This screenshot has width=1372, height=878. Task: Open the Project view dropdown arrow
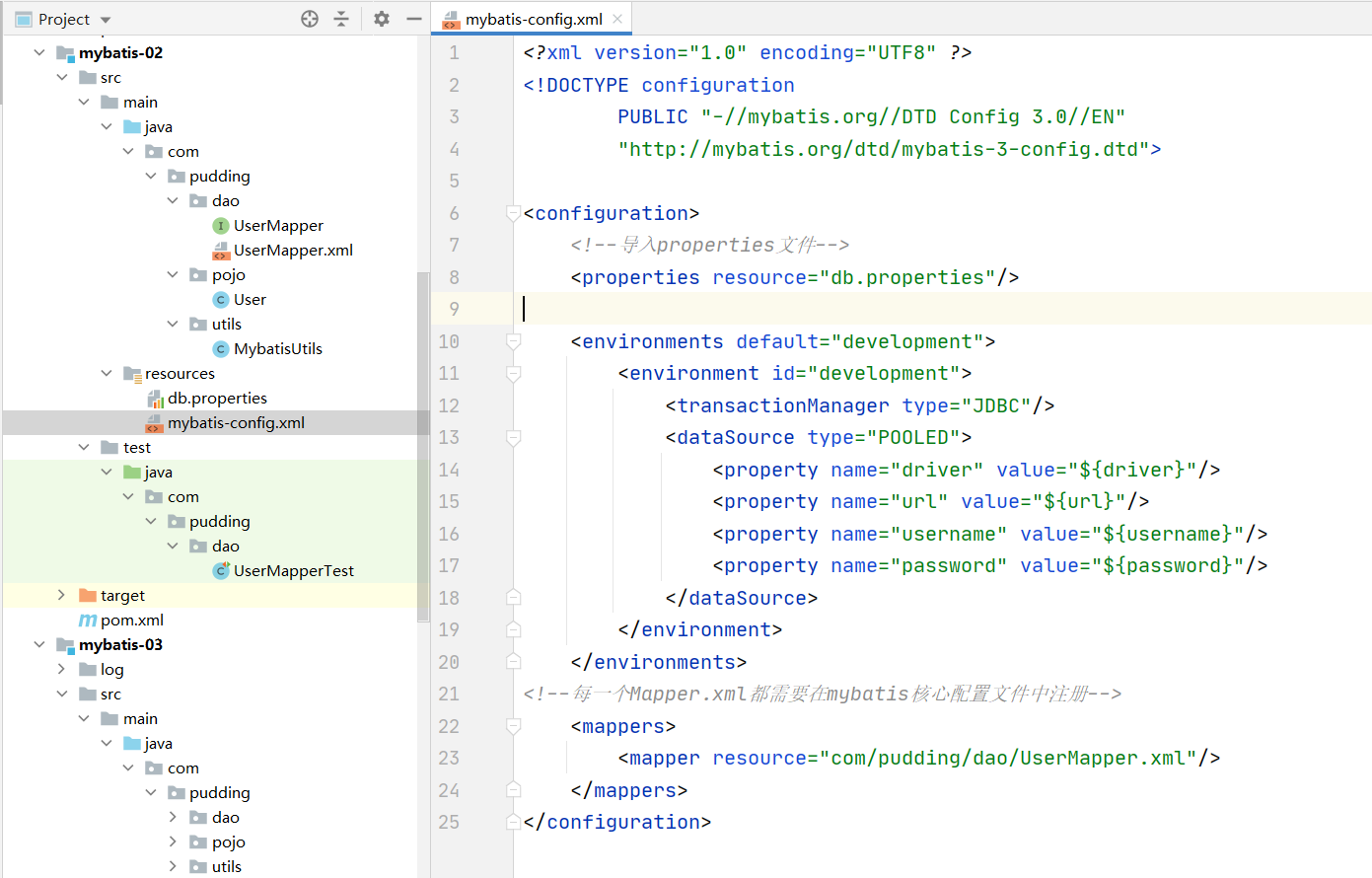pos(106,20)
